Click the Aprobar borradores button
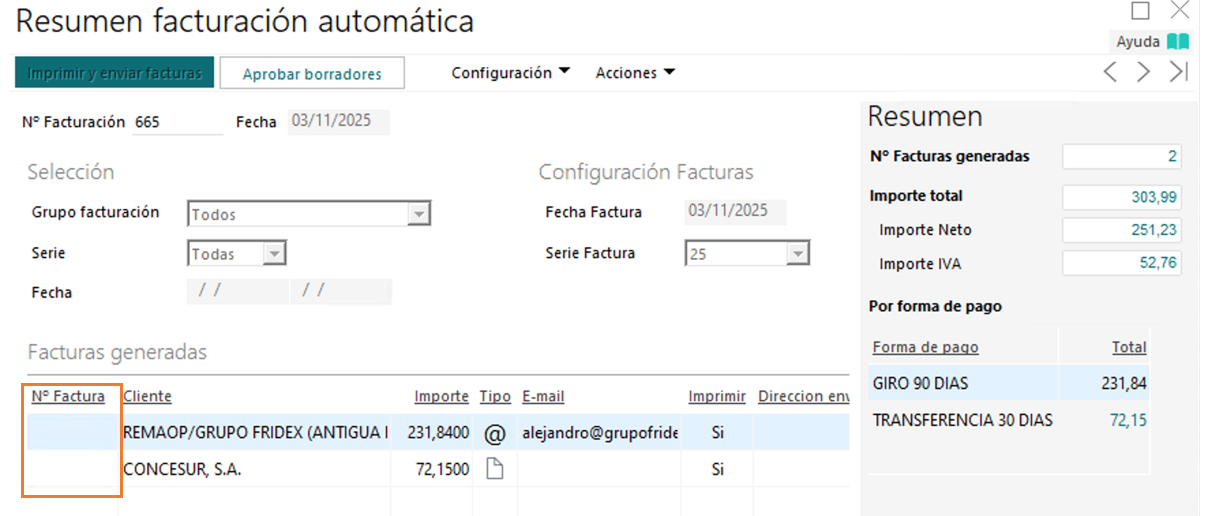 click(312, 74)
